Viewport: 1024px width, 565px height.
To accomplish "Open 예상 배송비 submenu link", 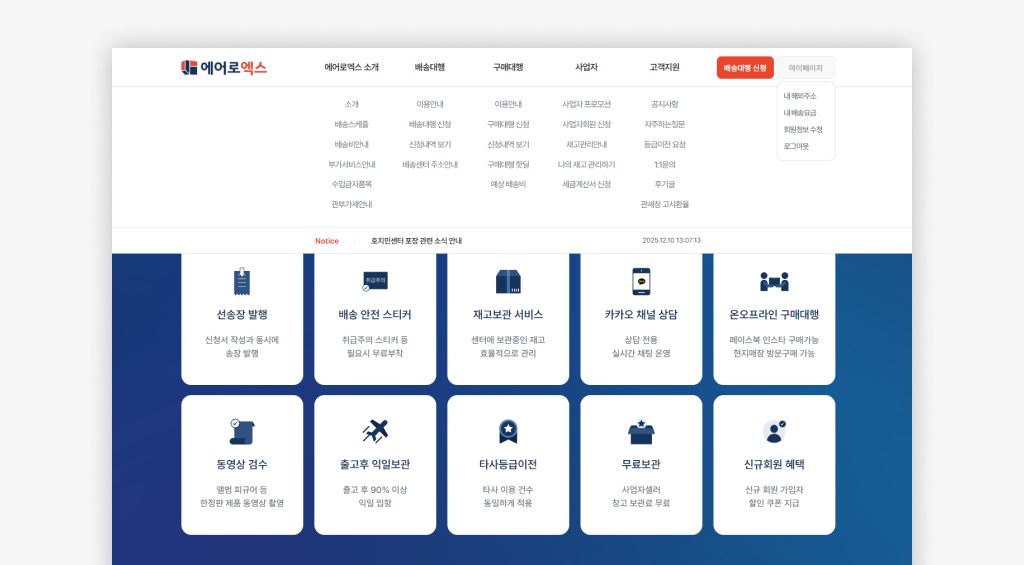I will click(508, 184).
